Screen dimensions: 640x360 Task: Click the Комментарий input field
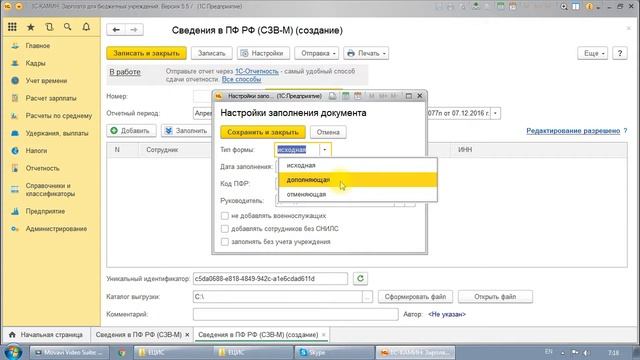click(x=296, y=314)
